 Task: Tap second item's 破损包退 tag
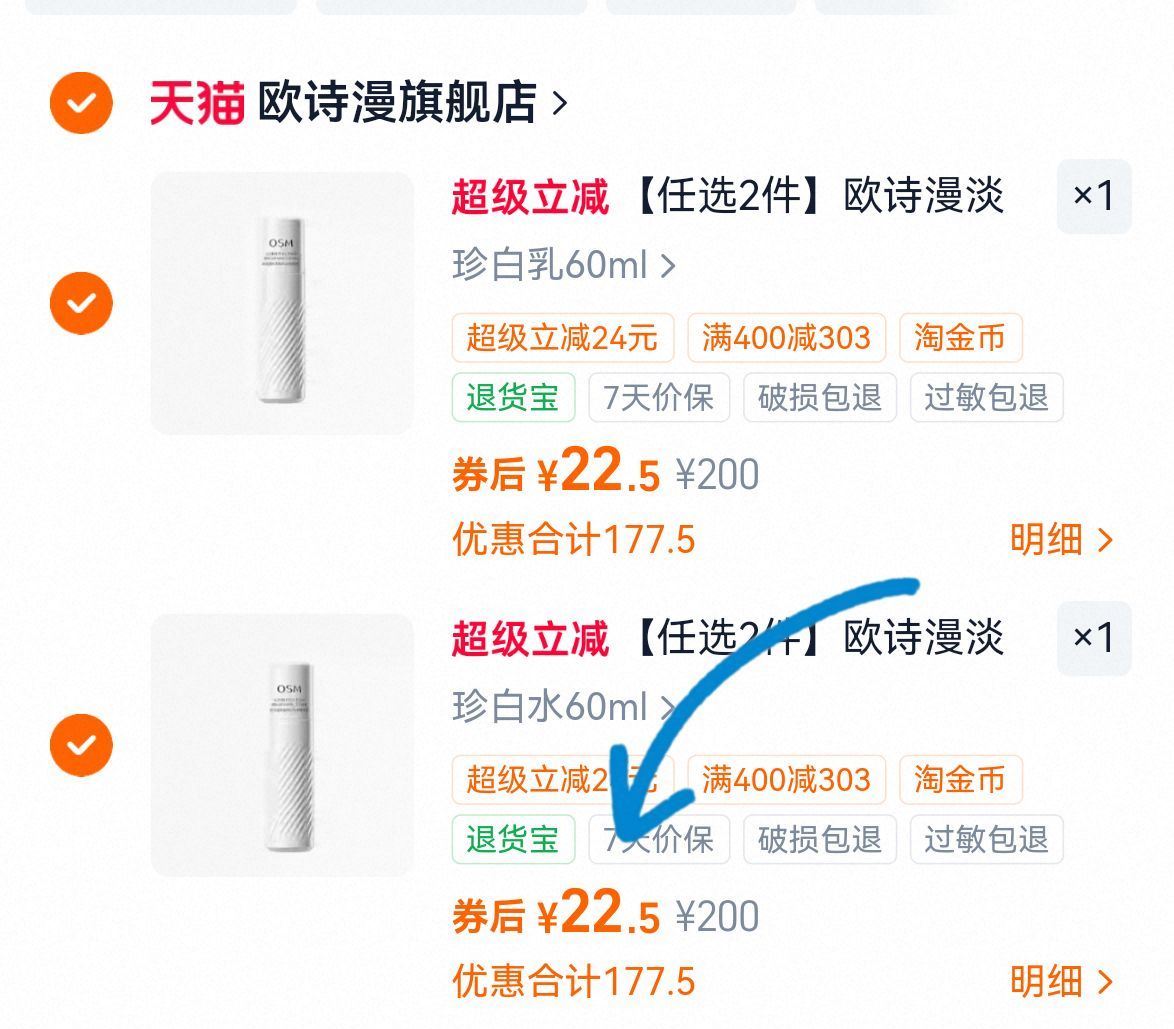point(820,839)
